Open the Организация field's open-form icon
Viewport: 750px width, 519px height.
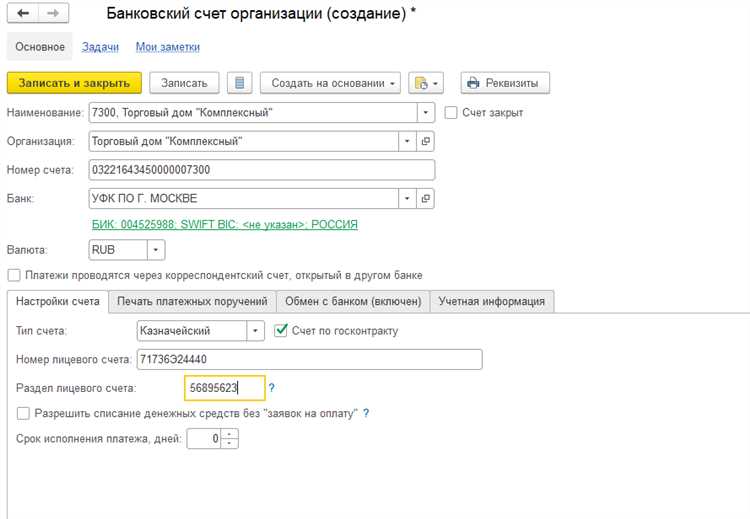pos(426,141)
